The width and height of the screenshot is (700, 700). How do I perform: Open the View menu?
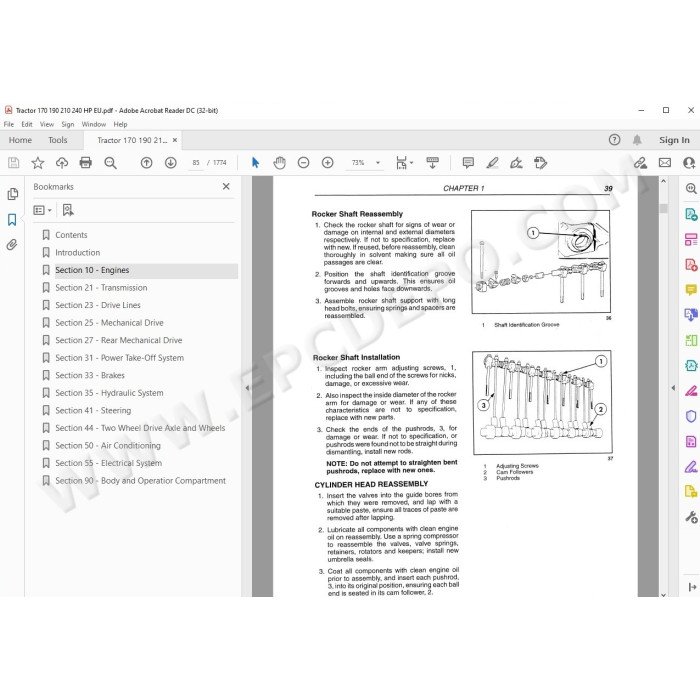[x=46, y=124]
